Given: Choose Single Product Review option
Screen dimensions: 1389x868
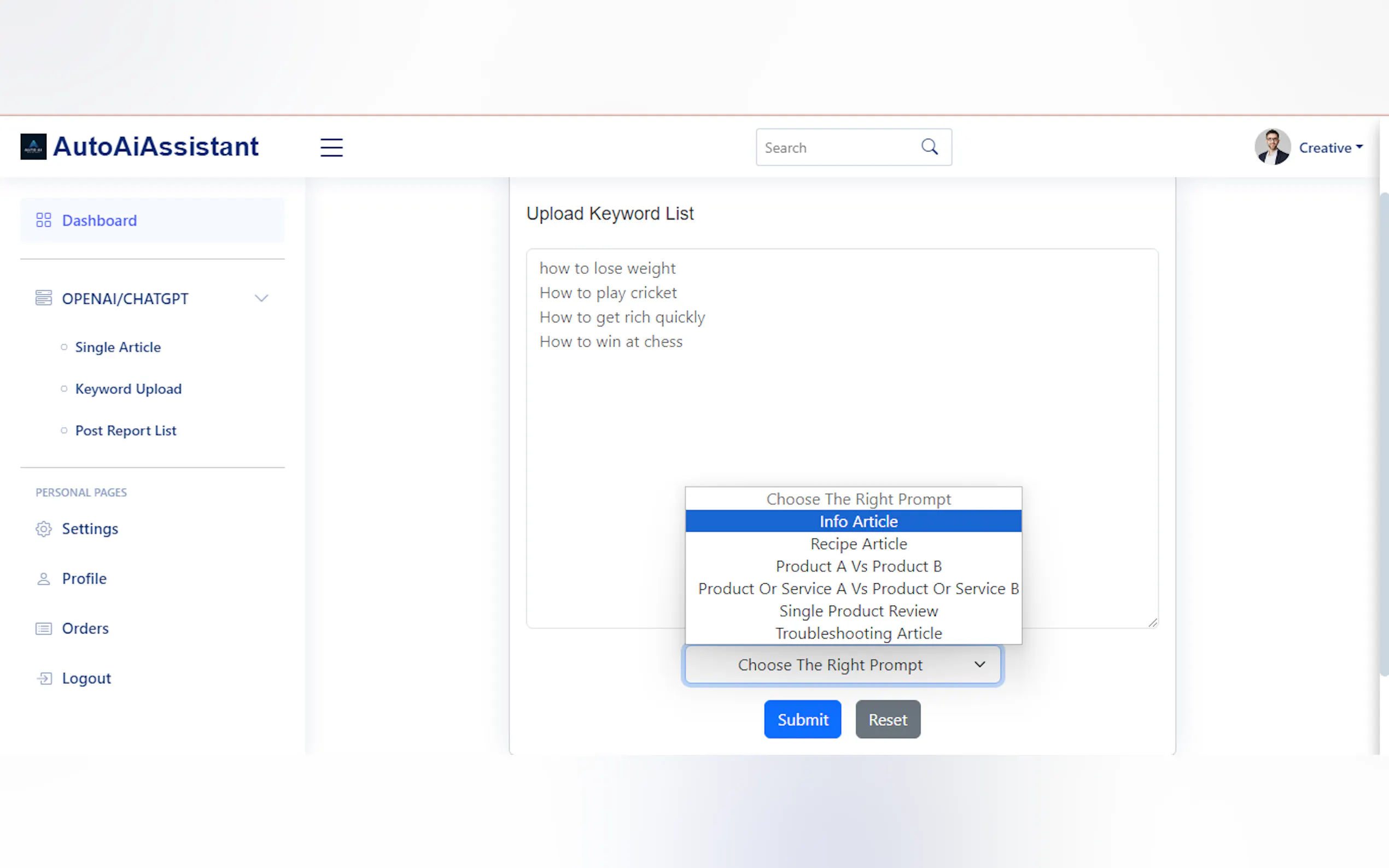Looking at the screenshot, I should [858, 611].
